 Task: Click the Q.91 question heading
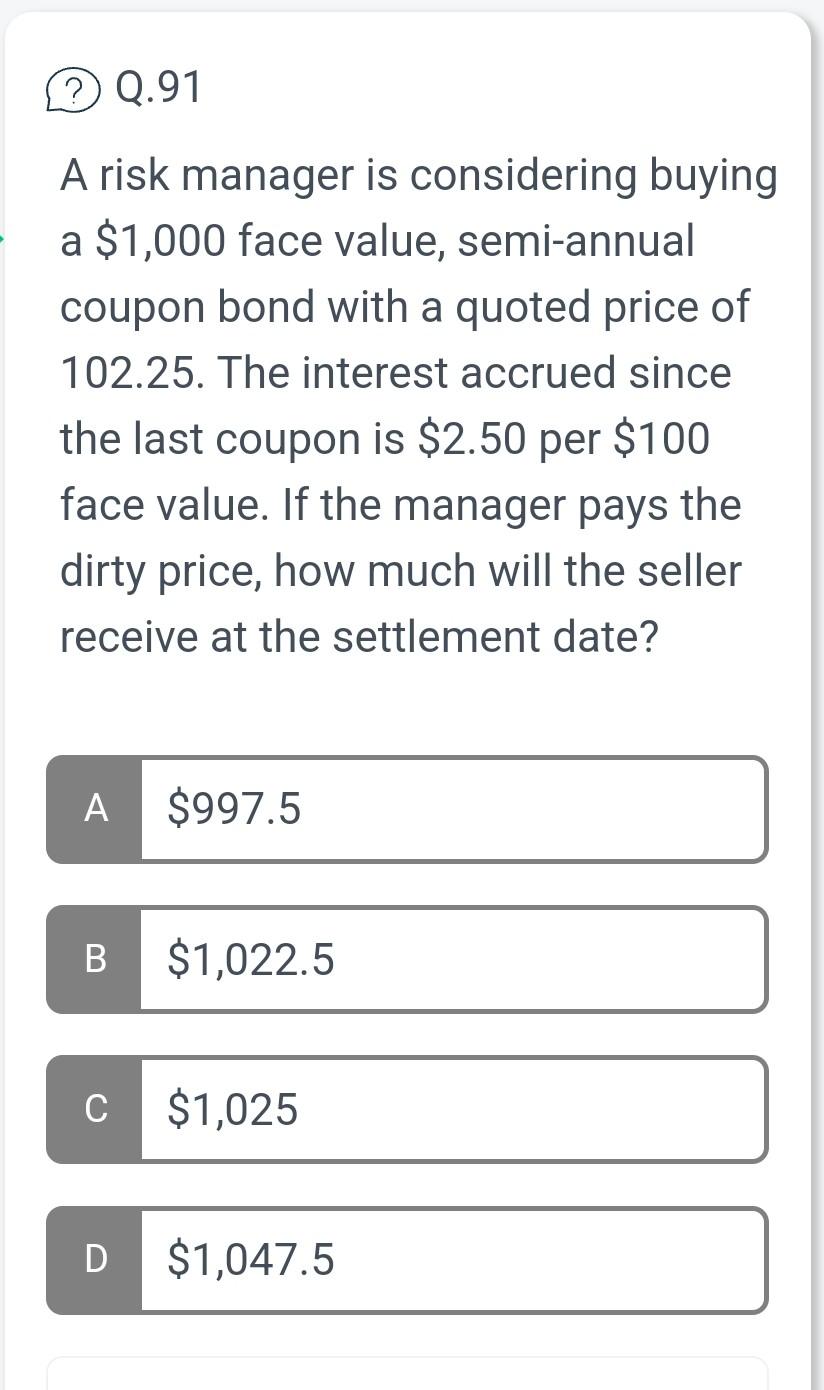coord(155,88)
